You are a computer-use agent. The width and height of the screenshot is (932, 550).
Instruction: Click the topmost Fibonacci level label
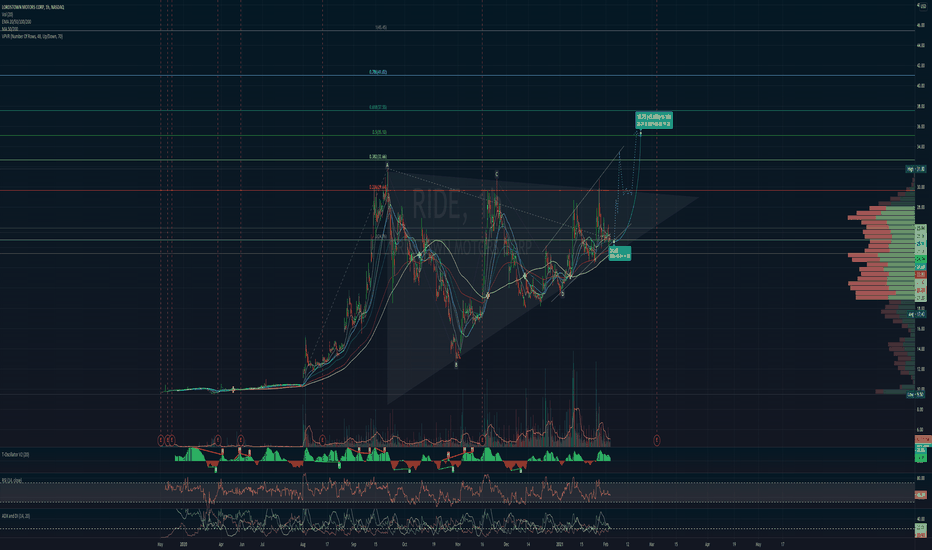click(x=380, y=27)
